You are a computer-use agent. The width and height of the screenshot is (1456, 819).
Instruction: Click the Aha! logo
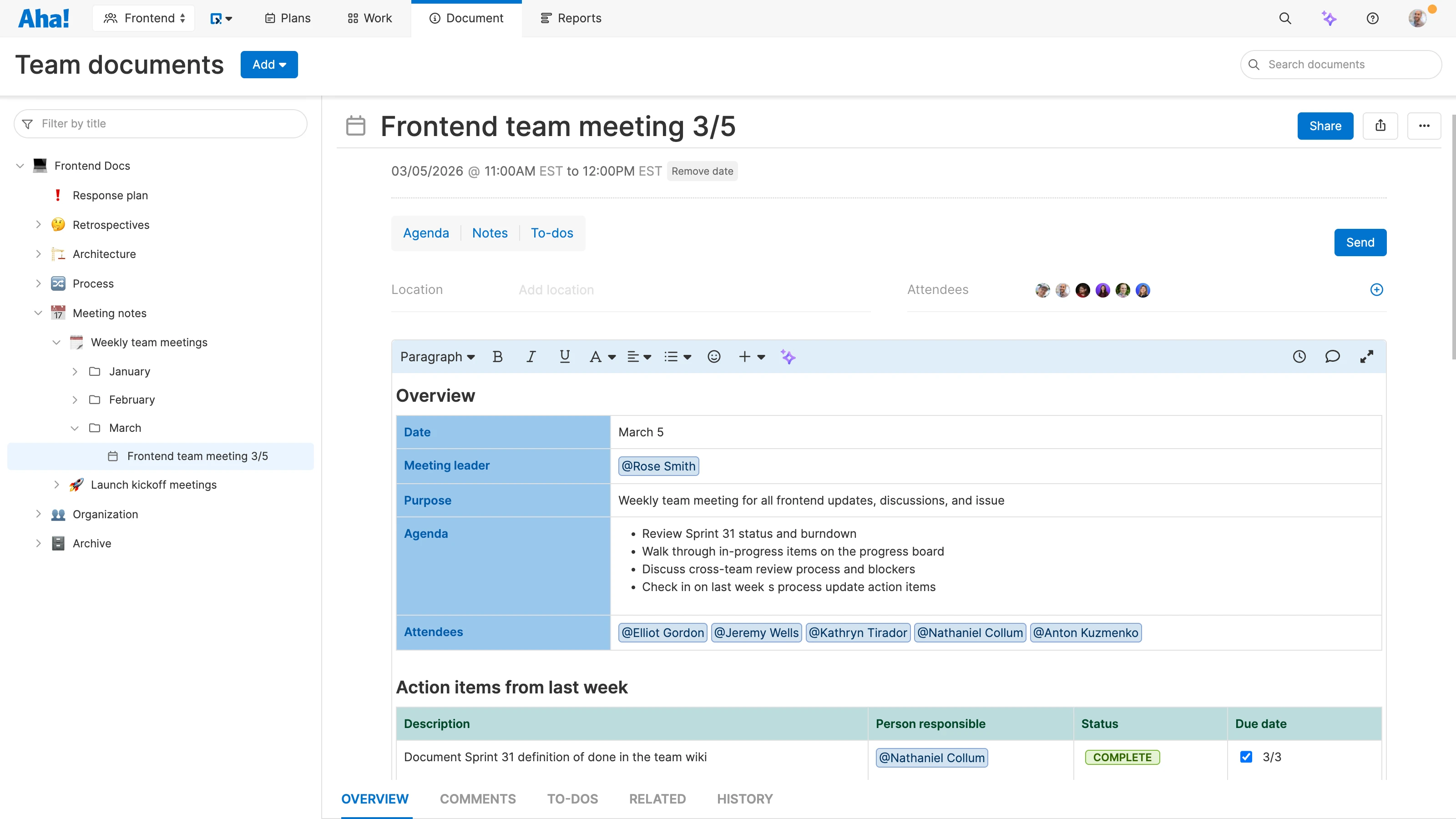pos(44,18)
